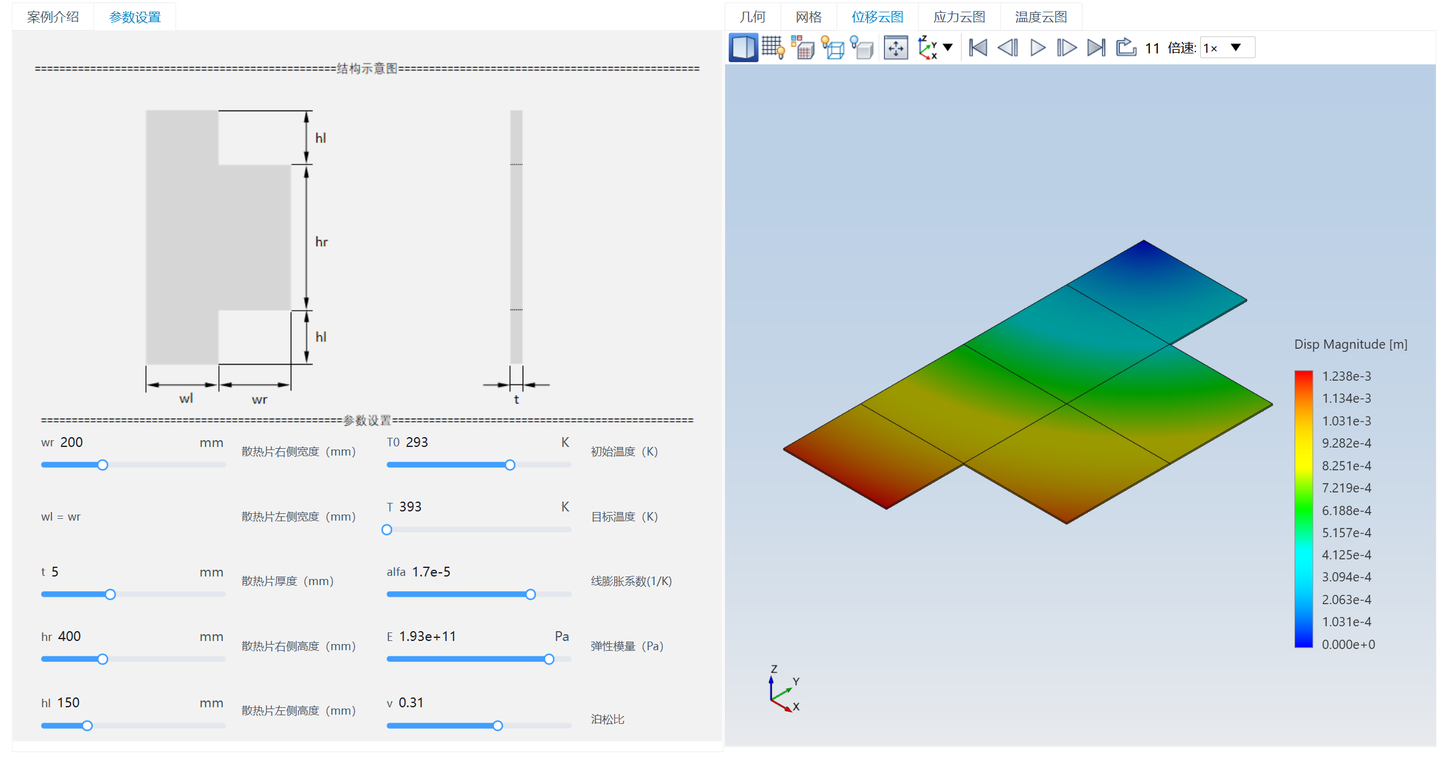The height and width of the screenshot is (757, 1440).
Task: Click the XYZ view orientation icon
Action: click(x=928, y=47)
